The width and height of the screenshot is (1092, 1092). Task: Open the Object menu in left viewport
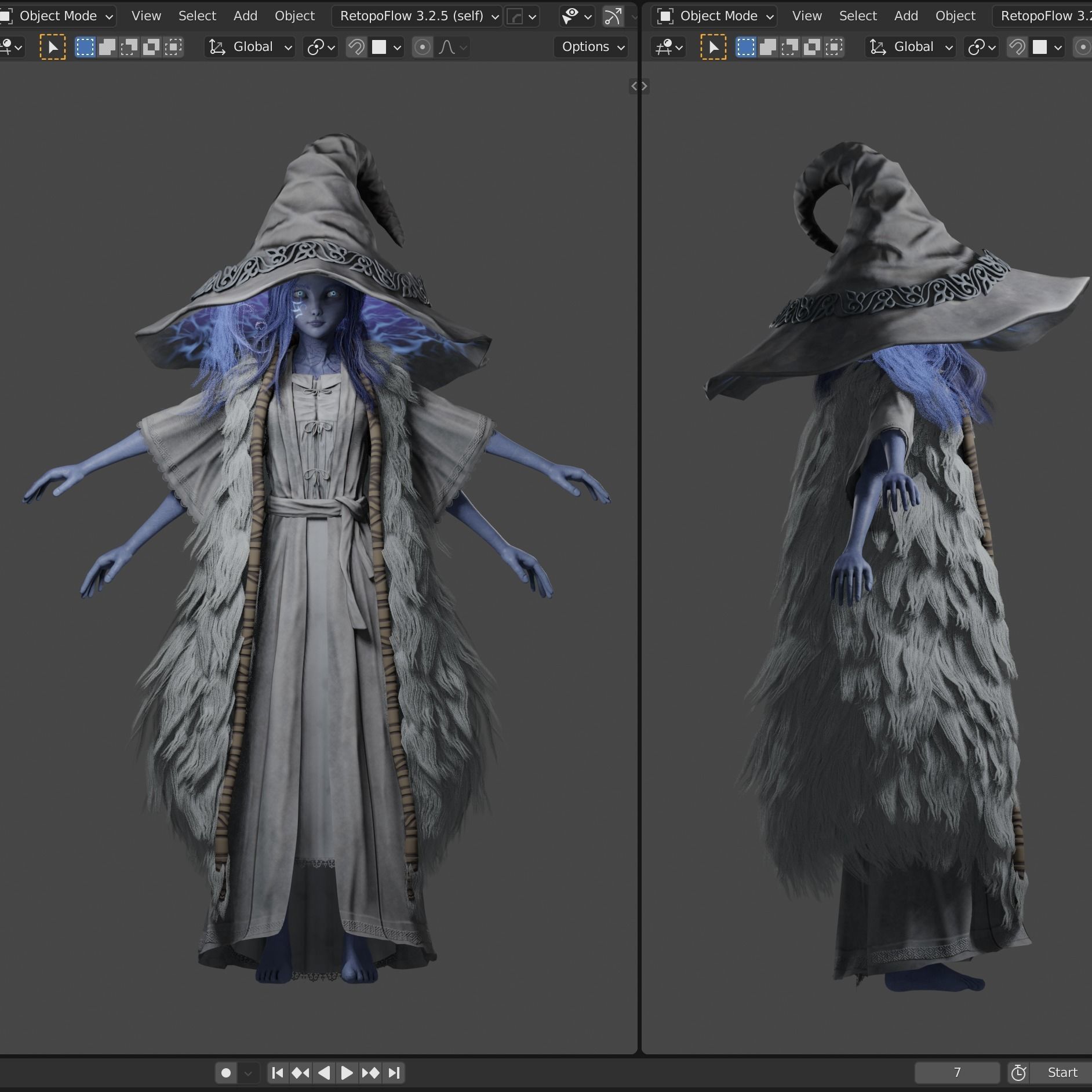(x=294, y=16)
